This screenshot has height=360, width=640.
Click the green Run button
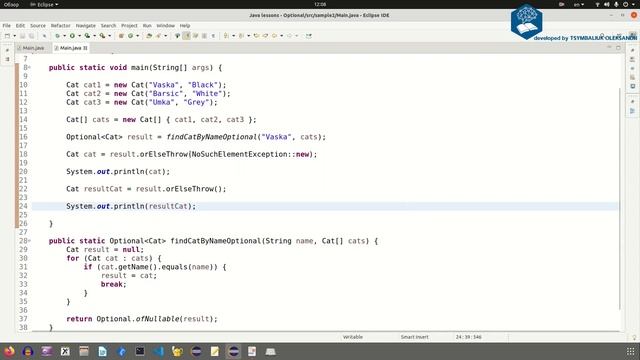(x=72, y=36)
